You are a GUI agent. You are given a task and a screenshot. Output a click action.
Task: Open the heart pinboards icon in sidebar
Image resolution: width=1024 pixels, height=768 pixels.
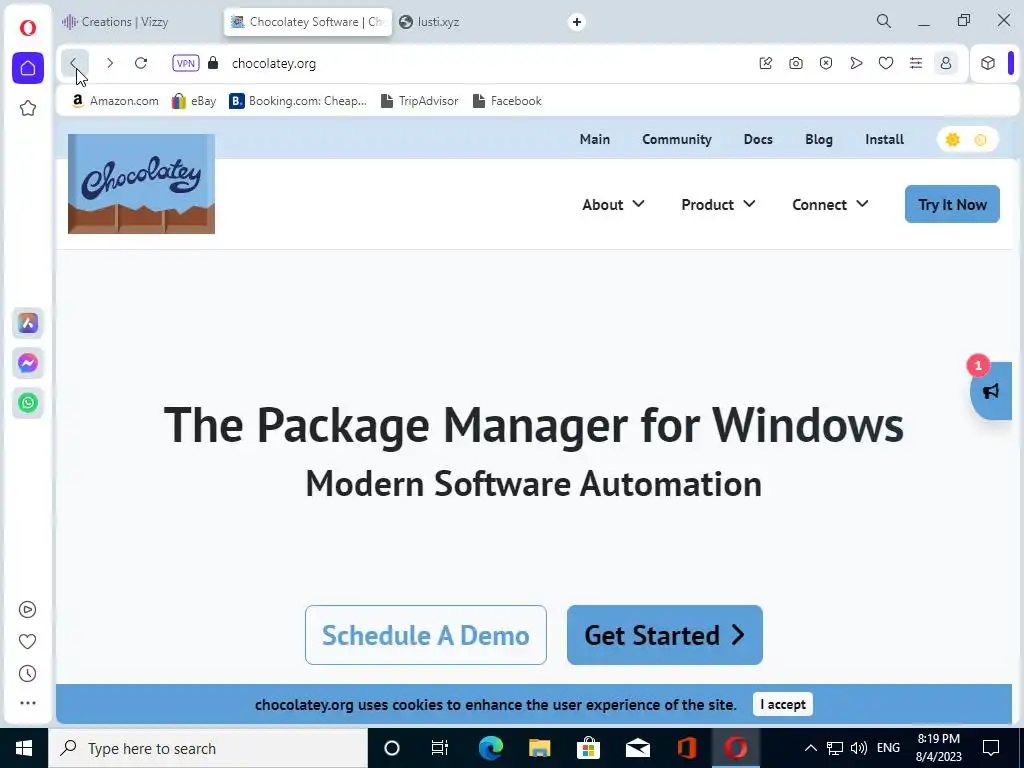27,641
